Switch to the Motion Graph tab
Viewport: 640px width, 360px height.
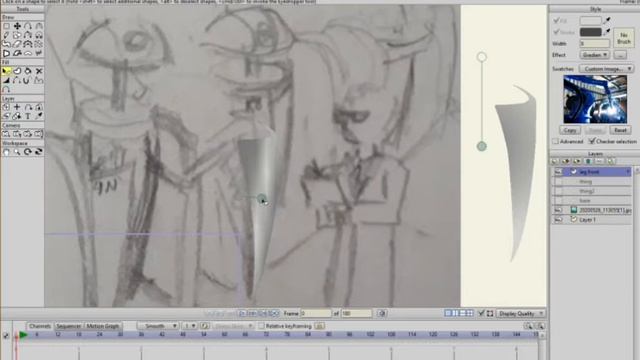[x=102, y=326]
